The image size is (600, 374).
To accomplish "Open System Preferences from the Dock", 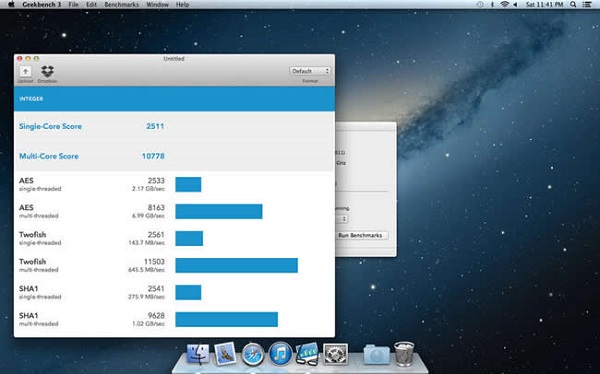I will coord(336,354).
